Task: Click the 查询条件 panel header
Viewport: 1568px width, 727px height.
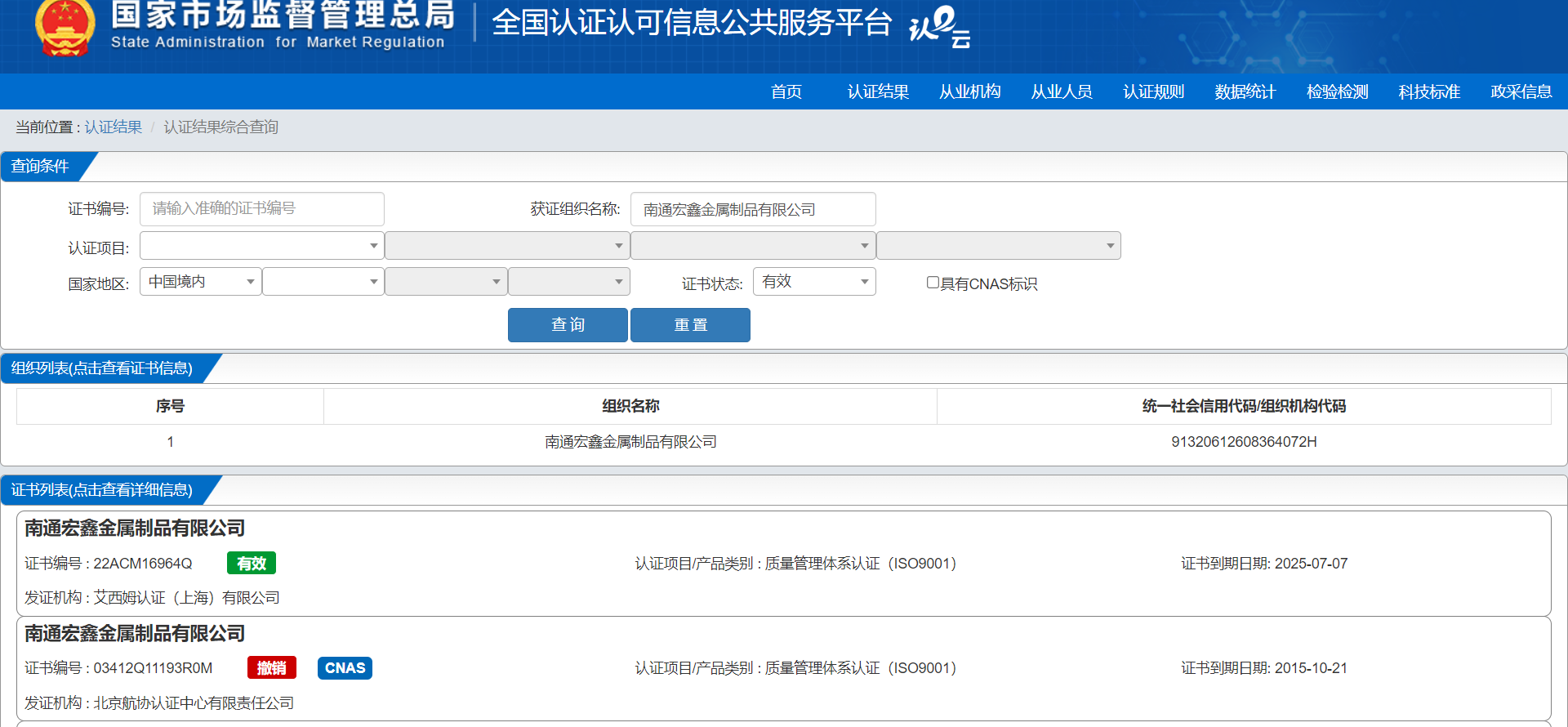Action: pos(40,167)
